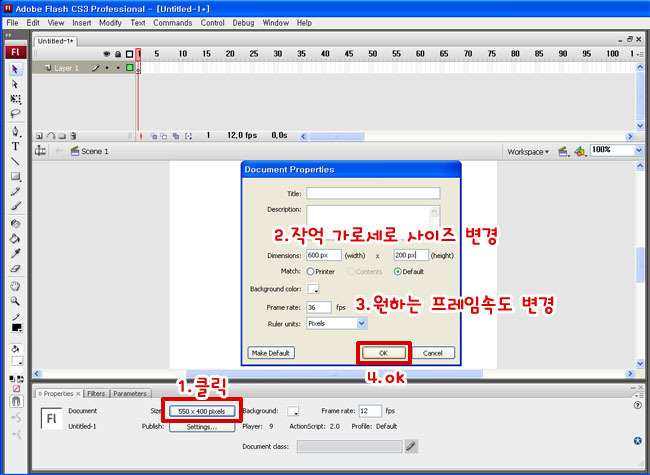Select the Lasso tool

15,114
